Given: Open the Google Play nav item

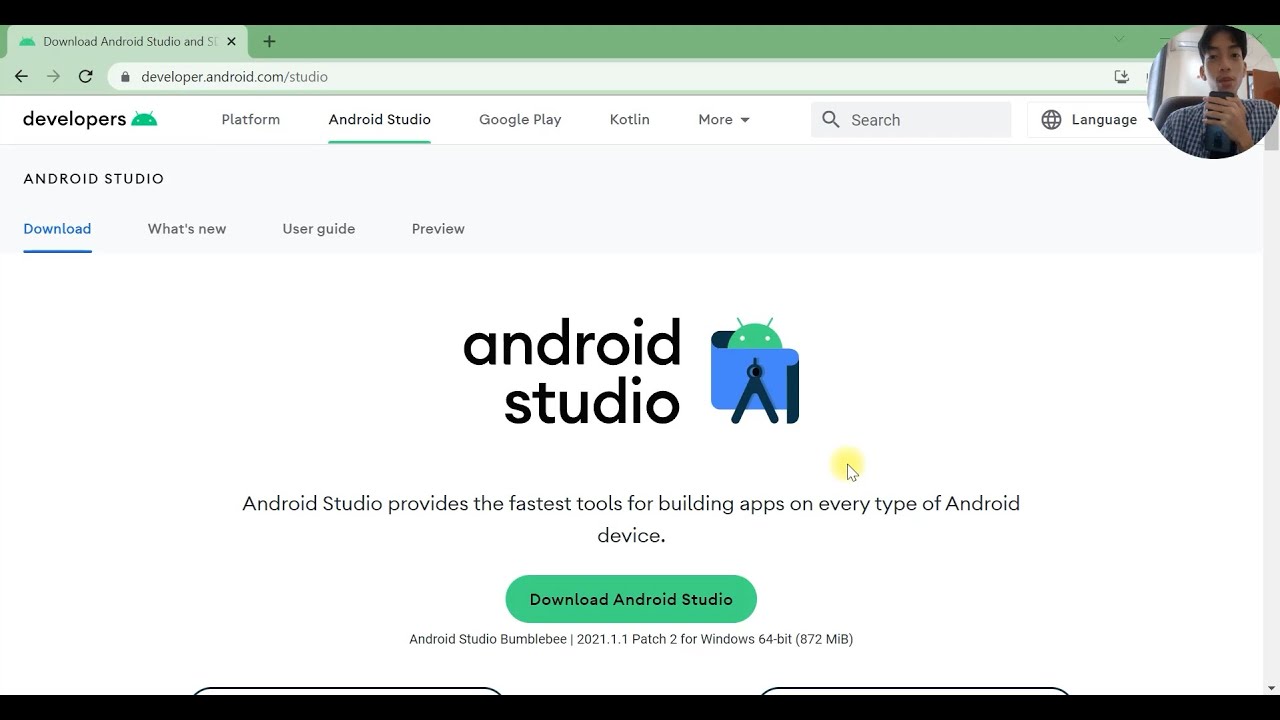Looking at the screenshot, I should pos(520,119).
